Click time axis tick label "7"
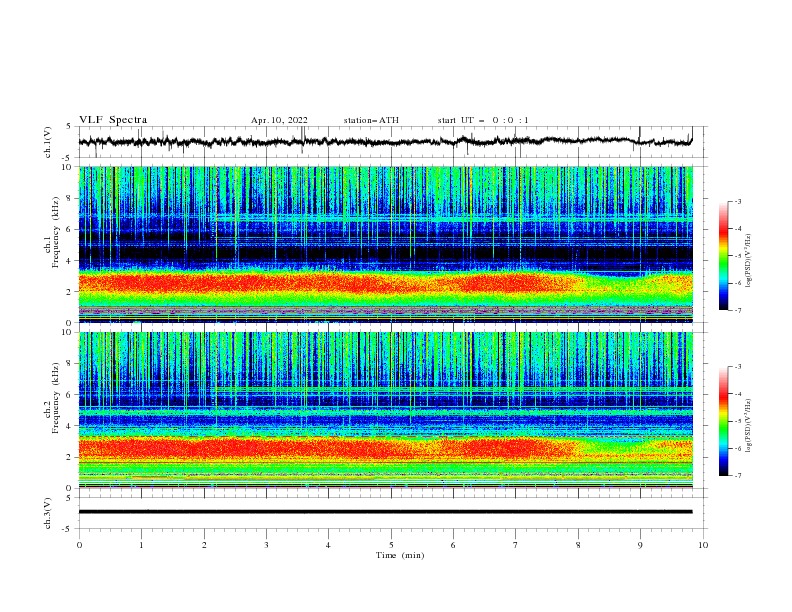The image size is (792, 612). coord(516,545)
